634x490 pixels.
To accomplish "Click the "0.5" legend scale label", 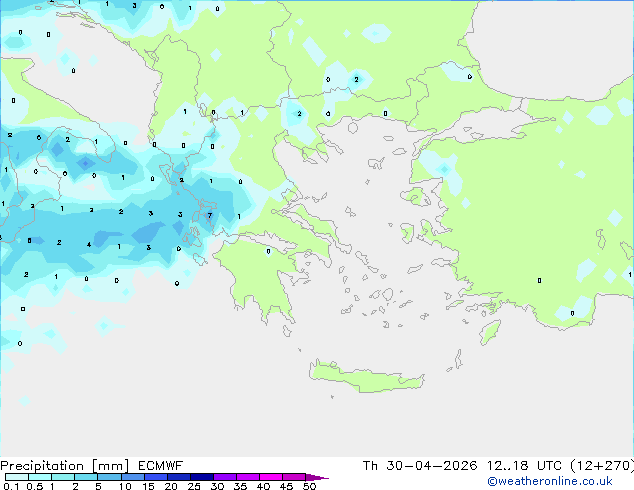I will click(x=35, y=486).
